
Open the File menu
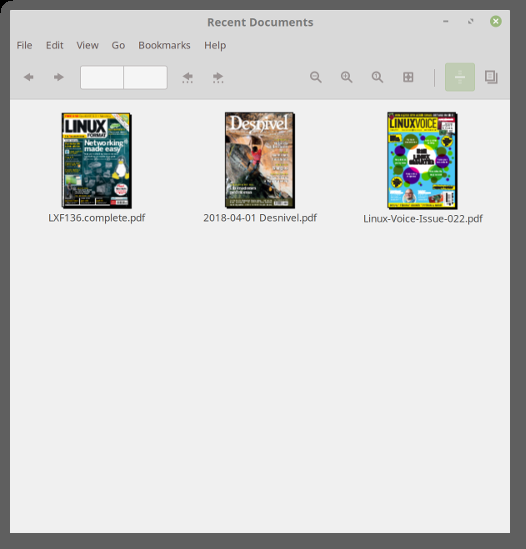click(24, 45)
